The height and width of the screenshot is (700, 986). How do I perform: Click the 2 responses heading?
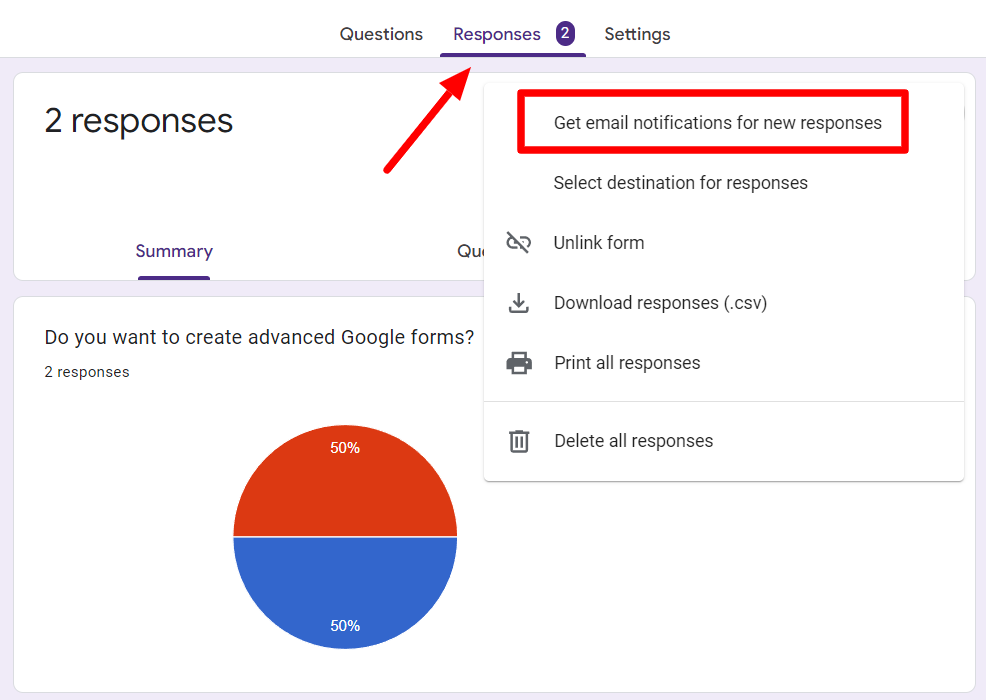(x=138, y=121)
